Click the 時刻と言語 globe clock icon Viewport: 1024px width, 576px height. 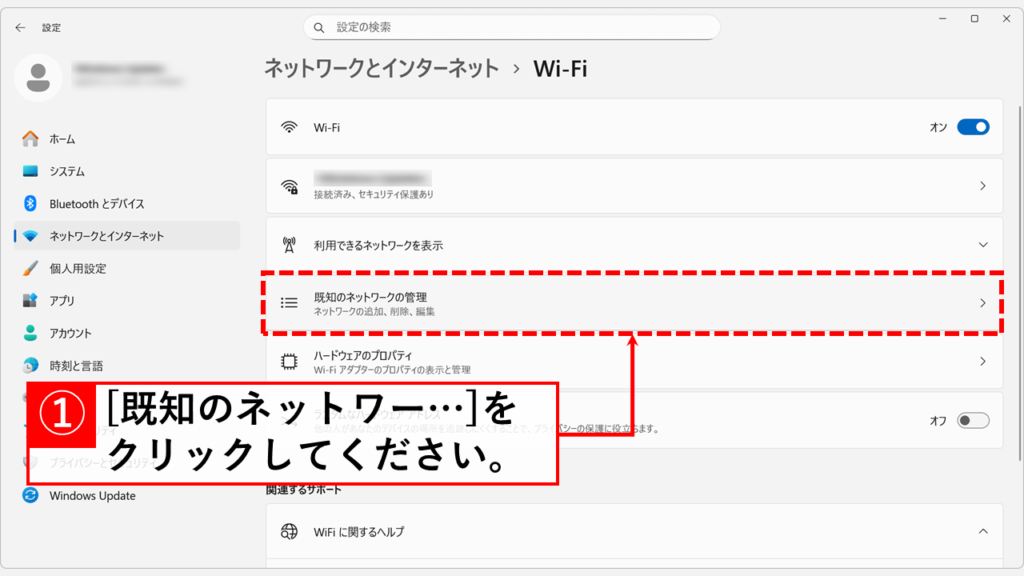30,366
